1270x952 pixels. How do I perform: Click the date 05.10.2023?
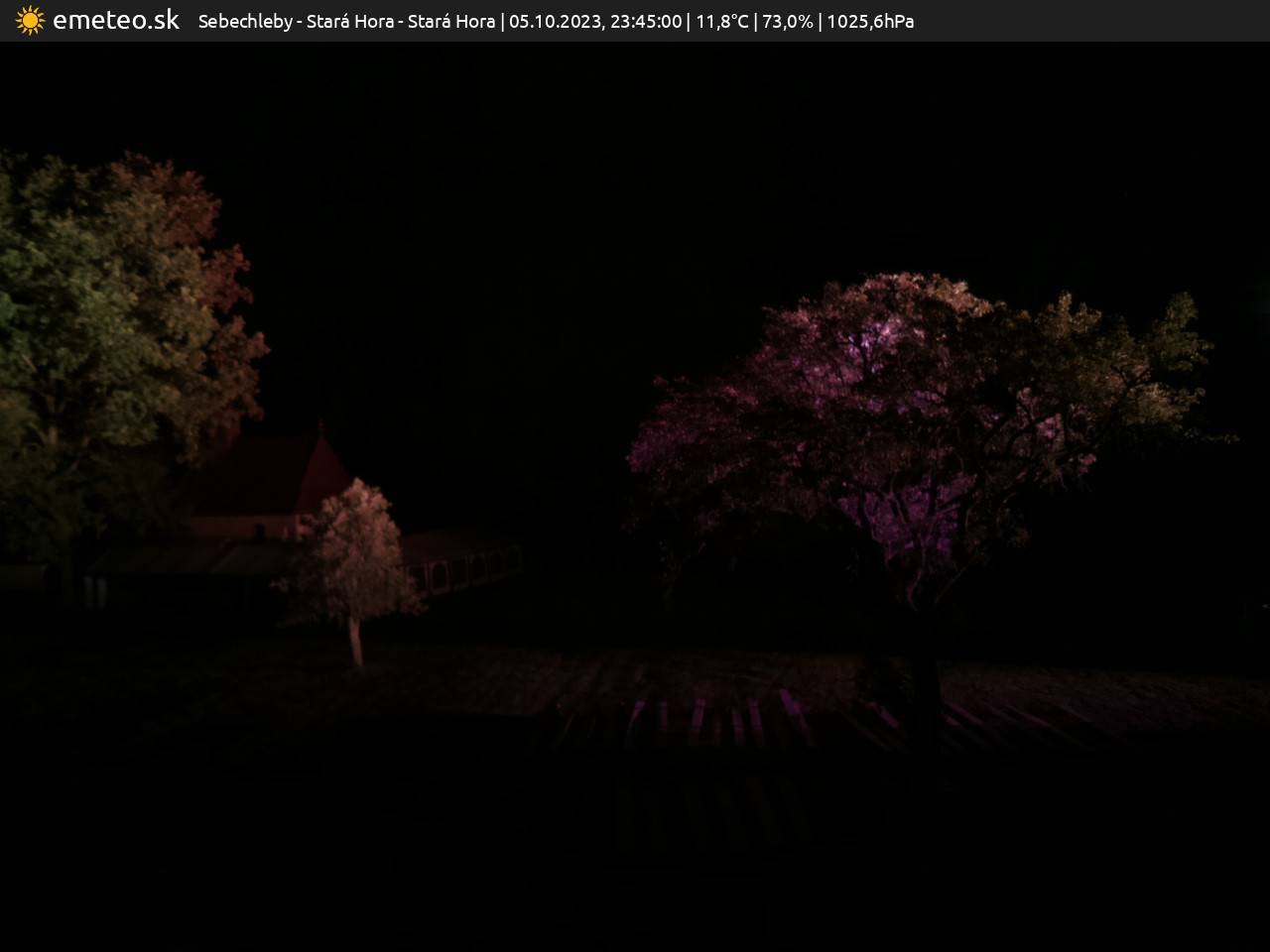[554, 22]
